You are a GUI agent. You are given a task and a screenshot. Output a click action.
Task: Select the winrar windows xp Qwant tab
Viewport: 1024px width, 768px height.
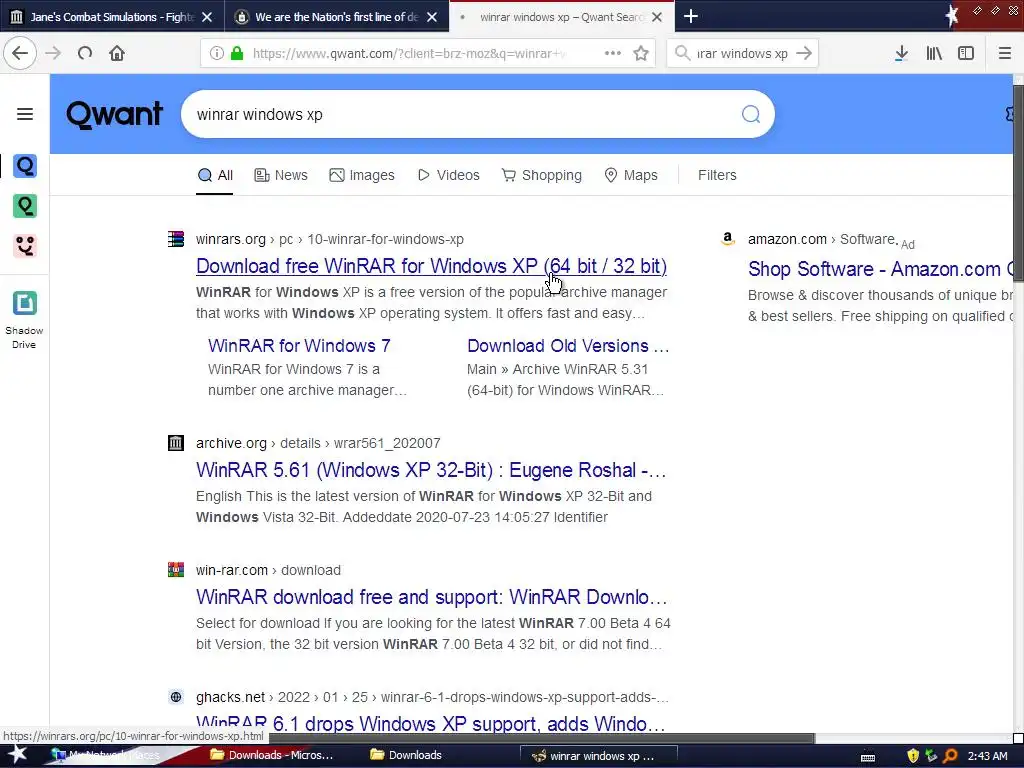tap(562, 16)
